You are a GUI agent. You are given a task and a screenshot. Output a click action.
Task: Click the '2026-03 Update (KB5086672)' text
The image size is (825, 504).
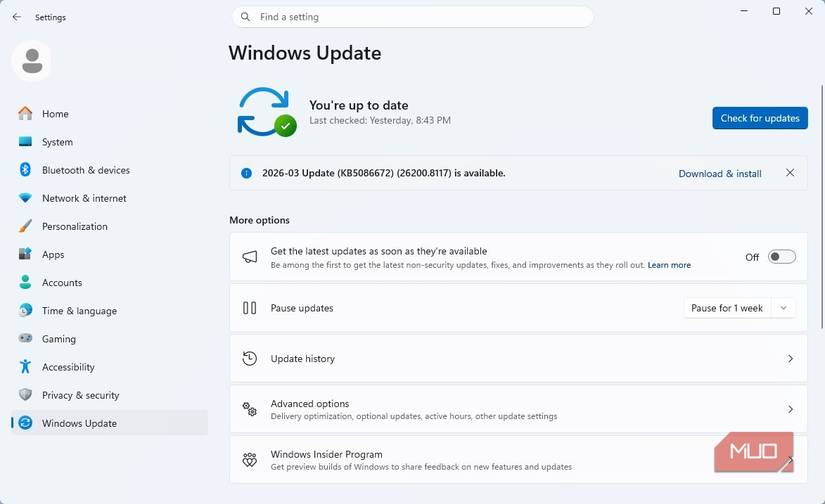coord(384,173)
